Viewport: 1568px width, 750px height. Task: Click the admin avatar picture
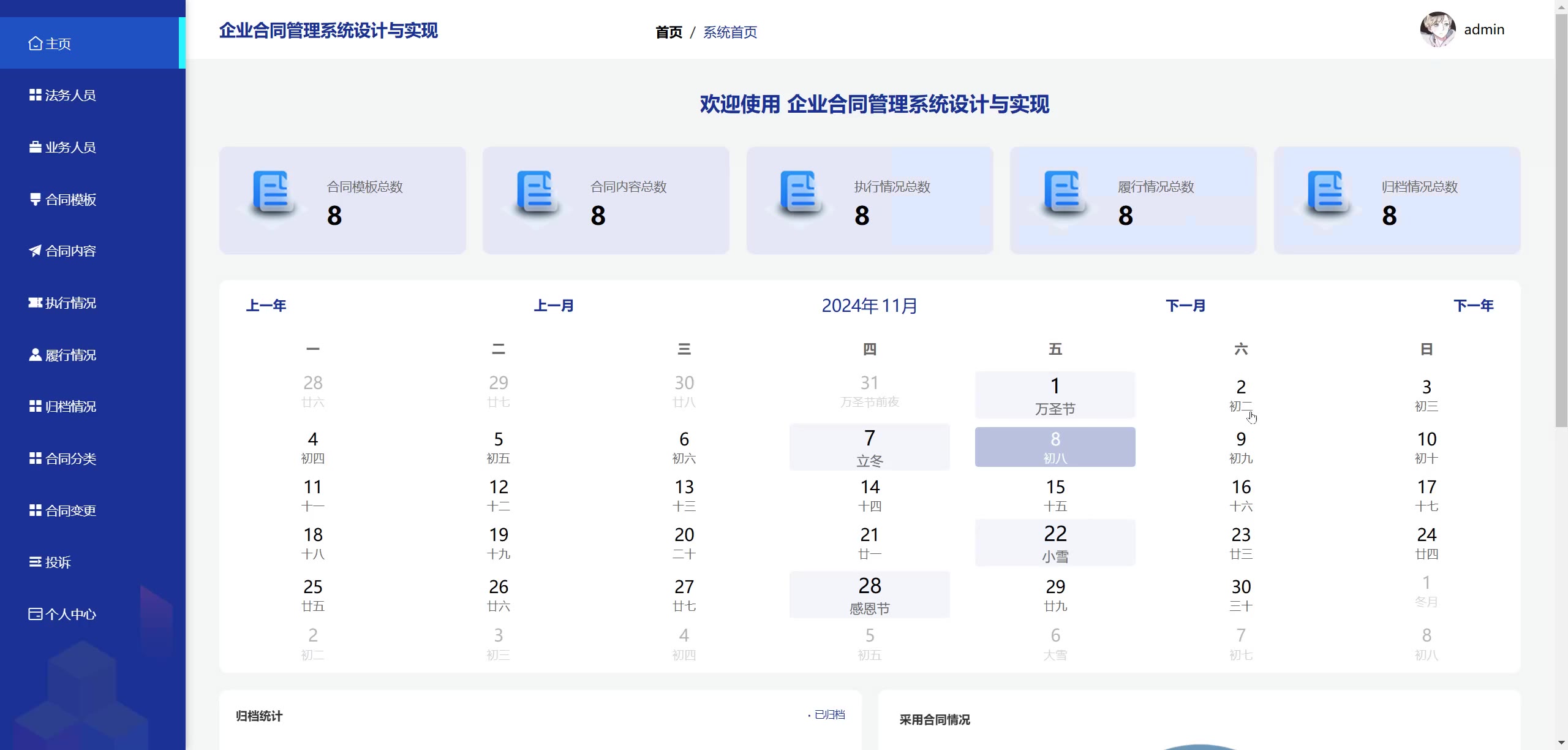click(1438, 29)
